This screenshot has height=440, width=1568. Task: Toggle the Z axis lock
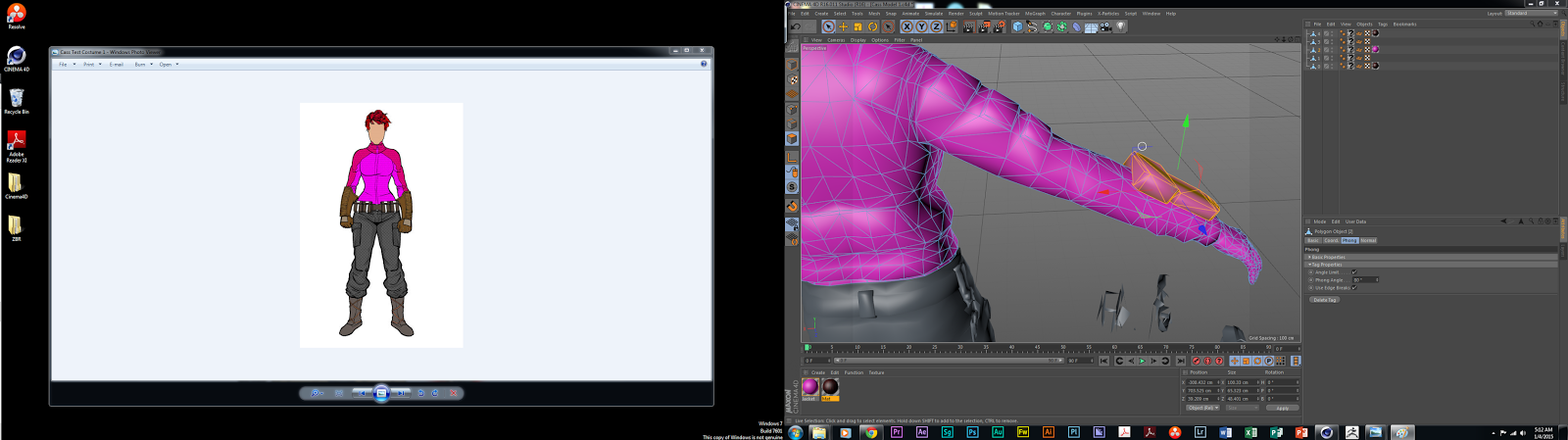pyautogui.click(x=936, y=26)
